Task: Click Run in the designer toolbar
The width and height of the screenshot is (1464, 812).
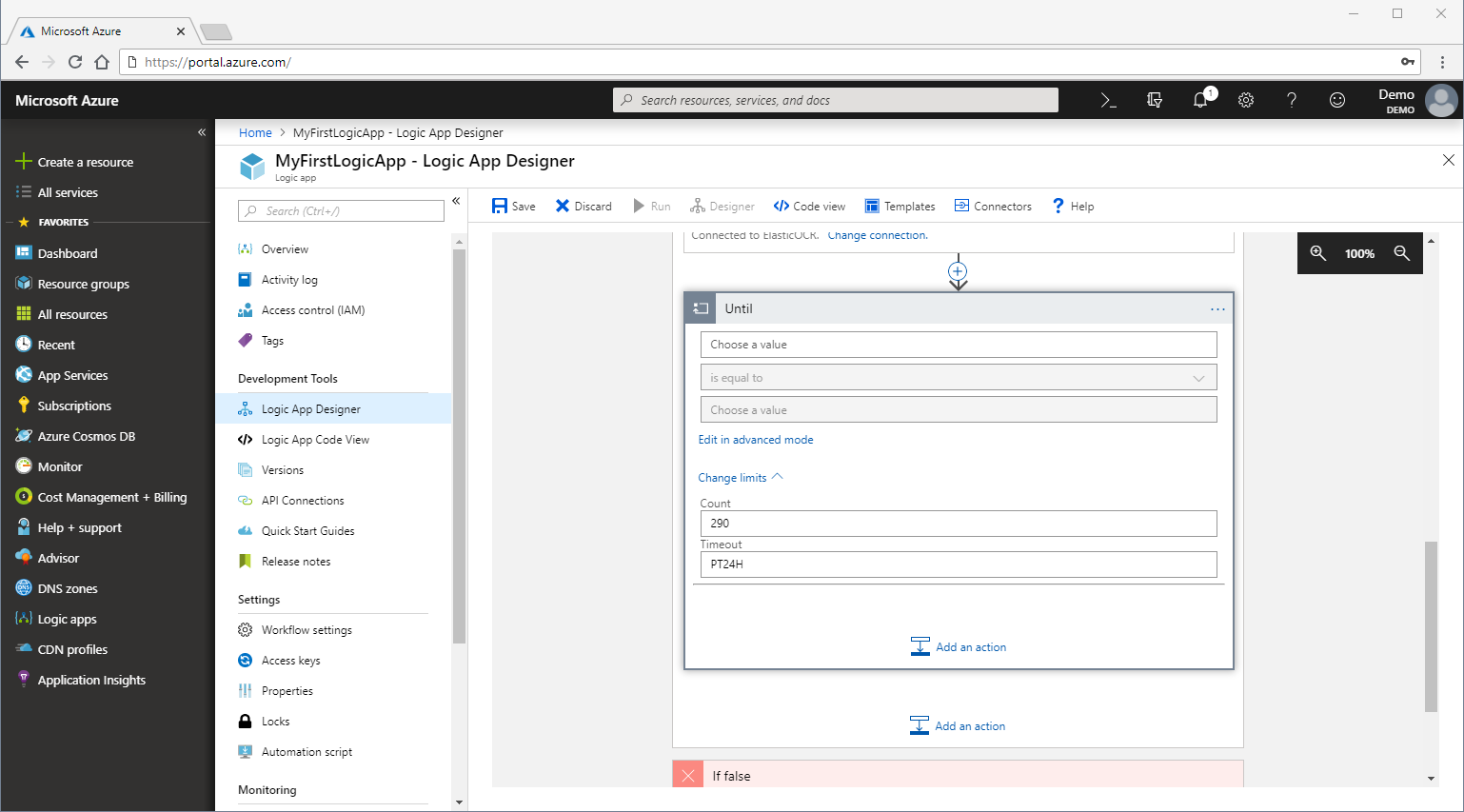Action: coord(652,206)
